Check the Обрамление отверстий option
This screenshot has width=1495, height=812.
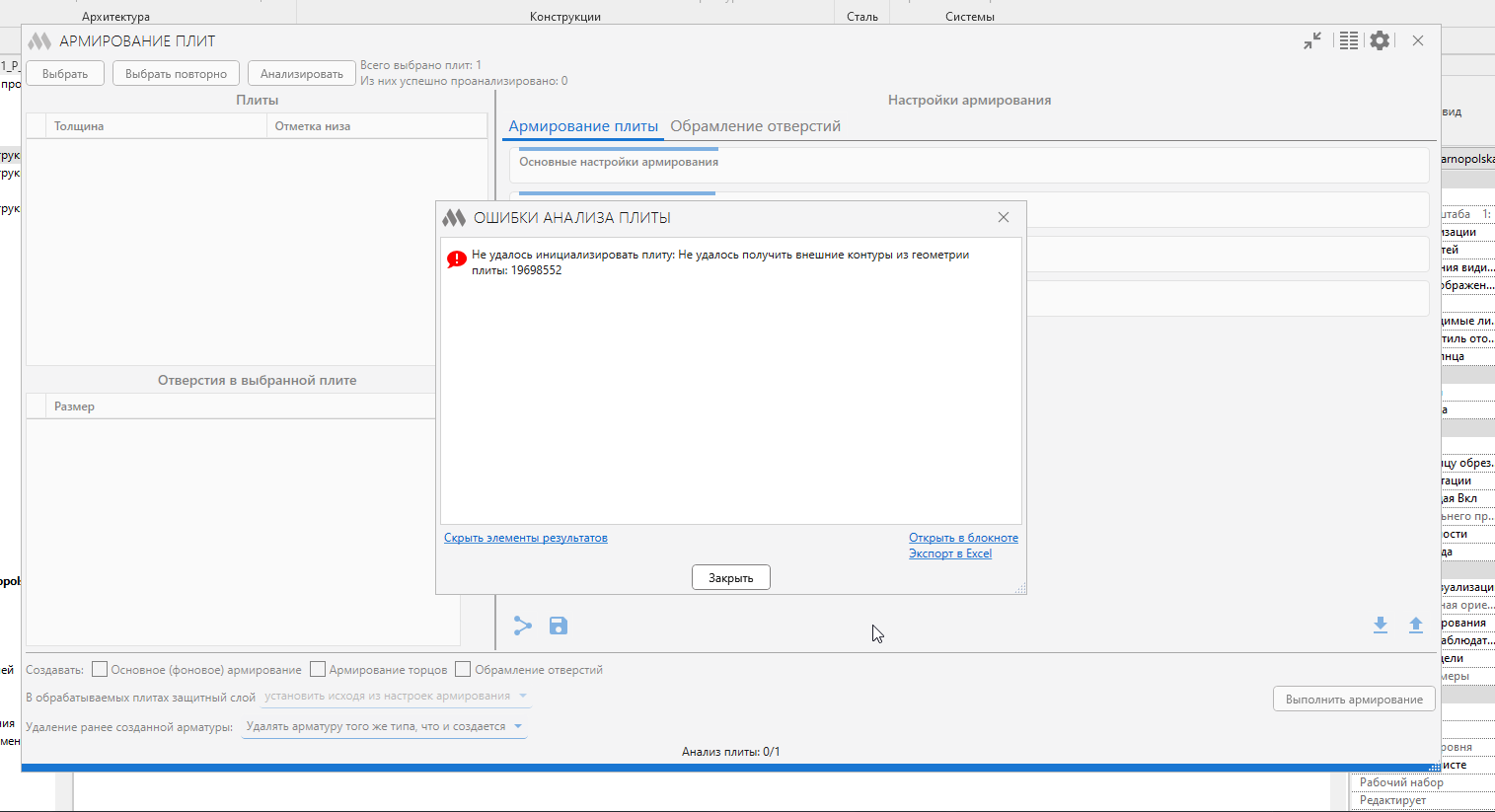463,670
